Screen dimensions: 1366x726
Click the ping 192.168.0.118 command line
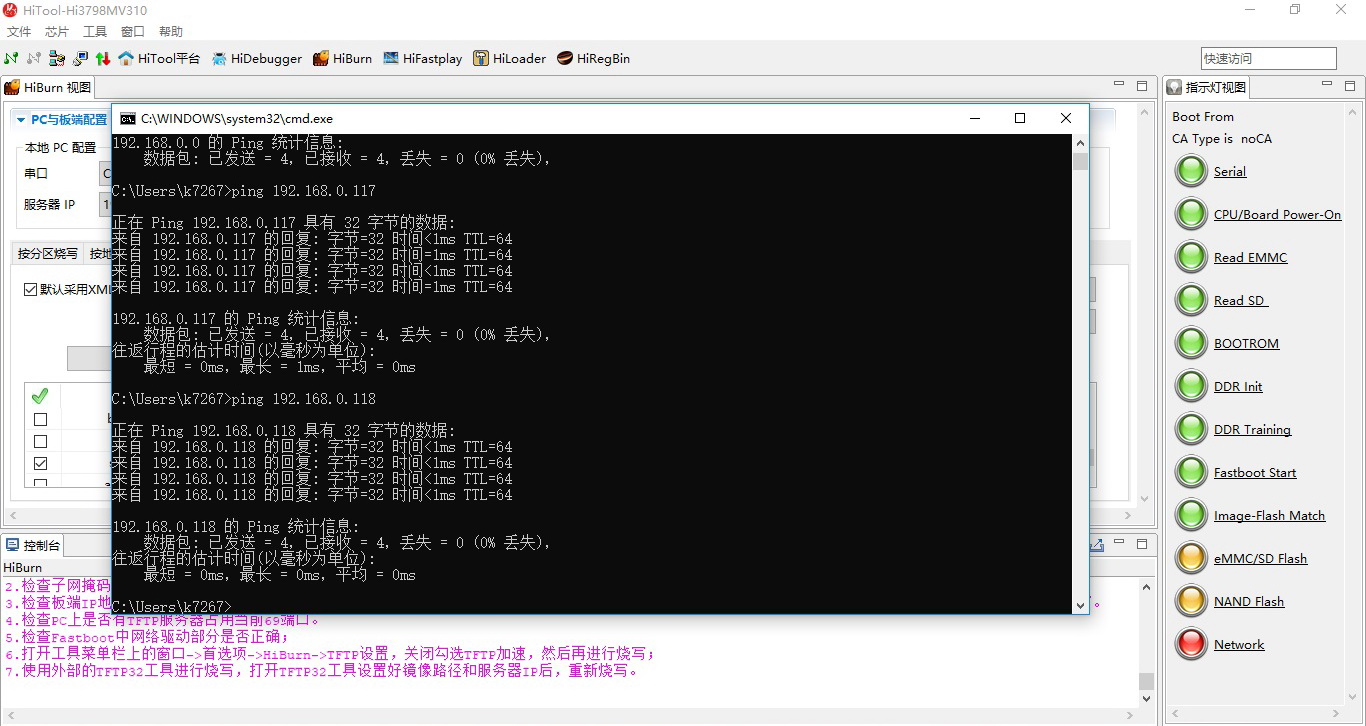pos(244,399)
